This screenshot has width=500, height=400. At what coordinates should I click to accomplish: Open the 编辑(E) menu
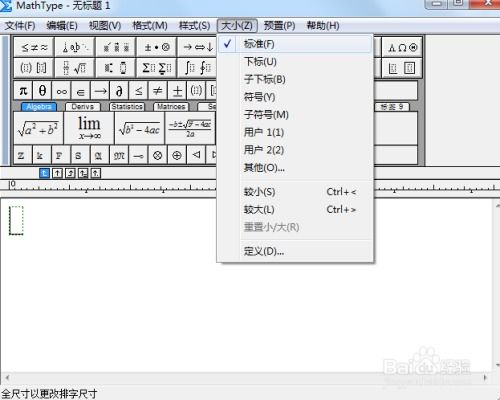point(62,26)
